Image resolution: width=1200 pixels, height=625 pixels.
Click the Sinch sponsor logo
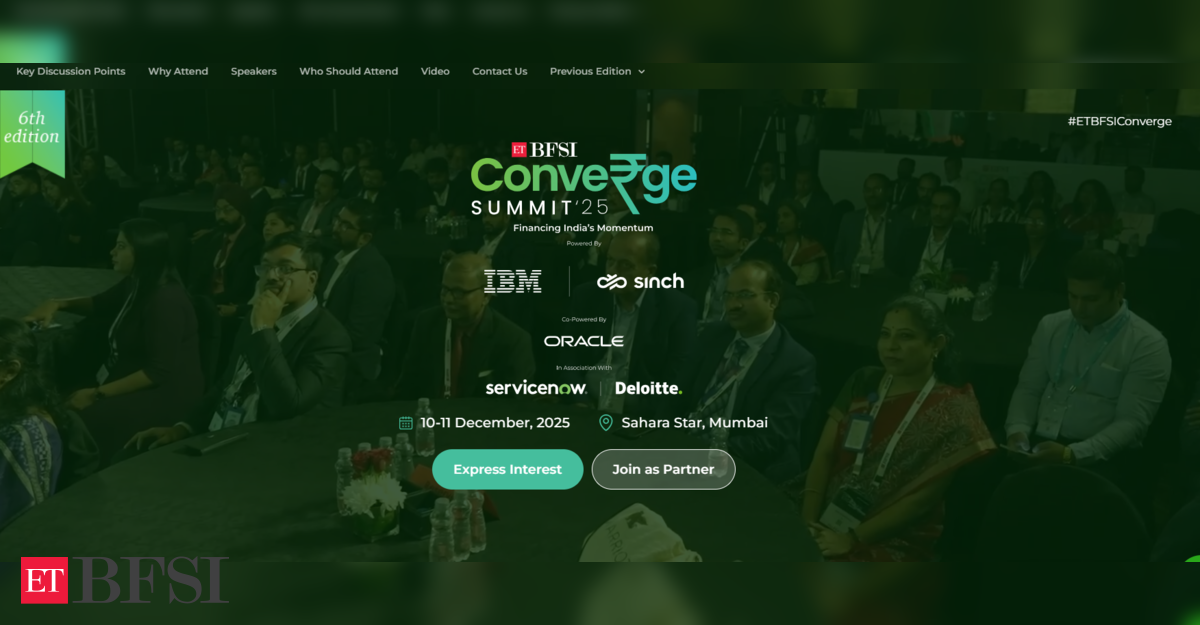(x=641, y=282)
